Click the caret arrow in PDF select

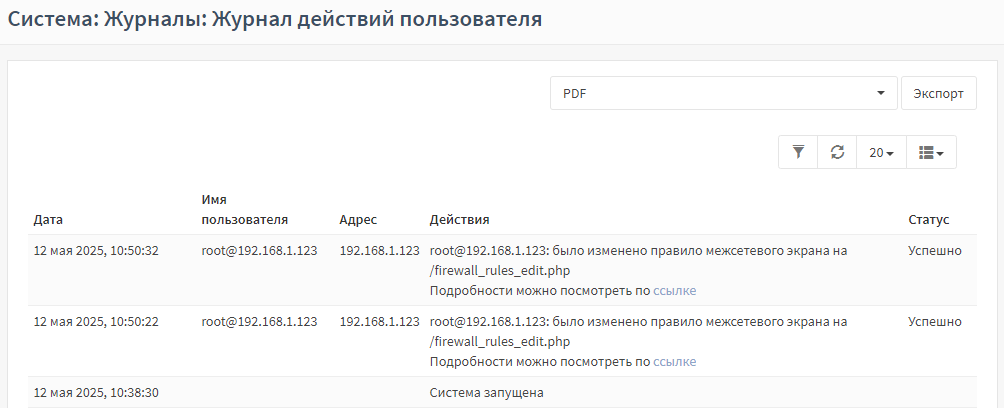coord(881,94)
